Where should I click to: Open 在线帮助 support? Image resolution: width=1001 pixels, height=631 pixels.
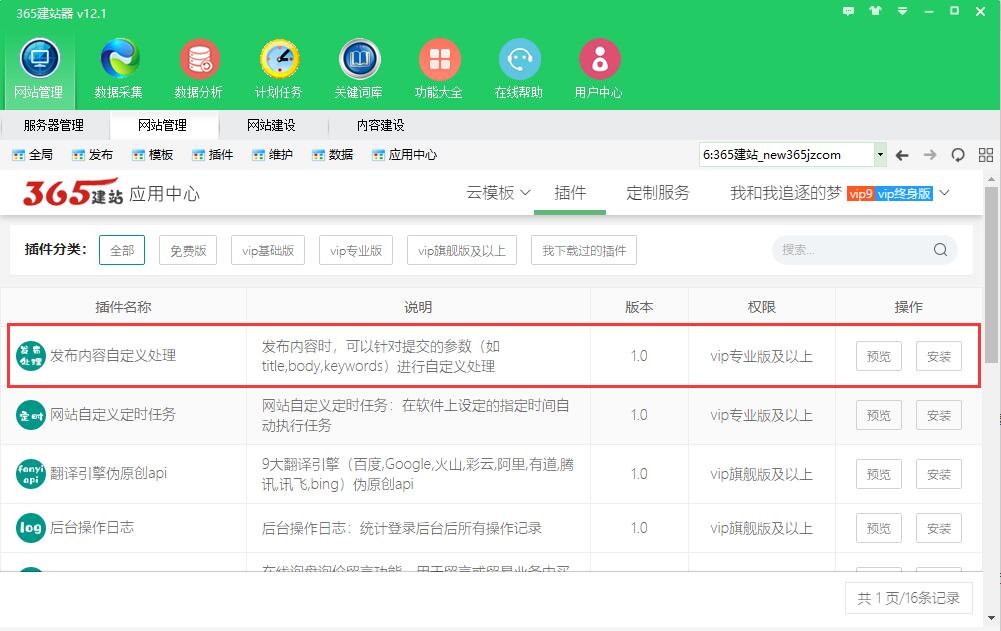[518, 69]
